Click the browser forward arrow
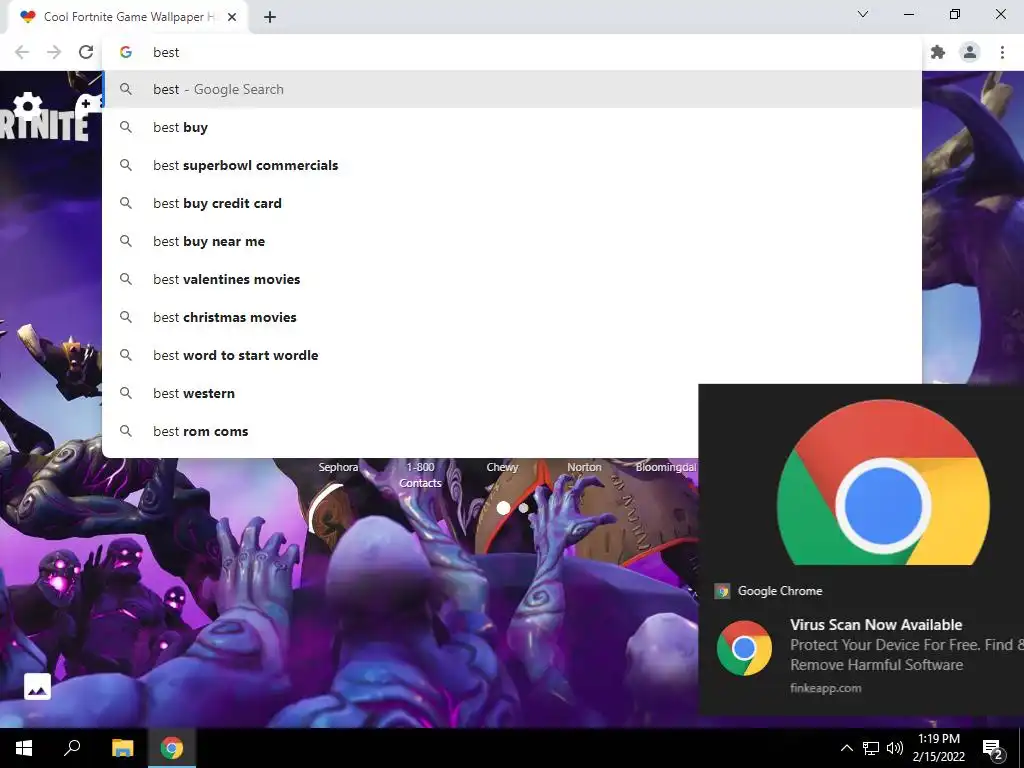 pyautogui.click(x=54, y=52)
